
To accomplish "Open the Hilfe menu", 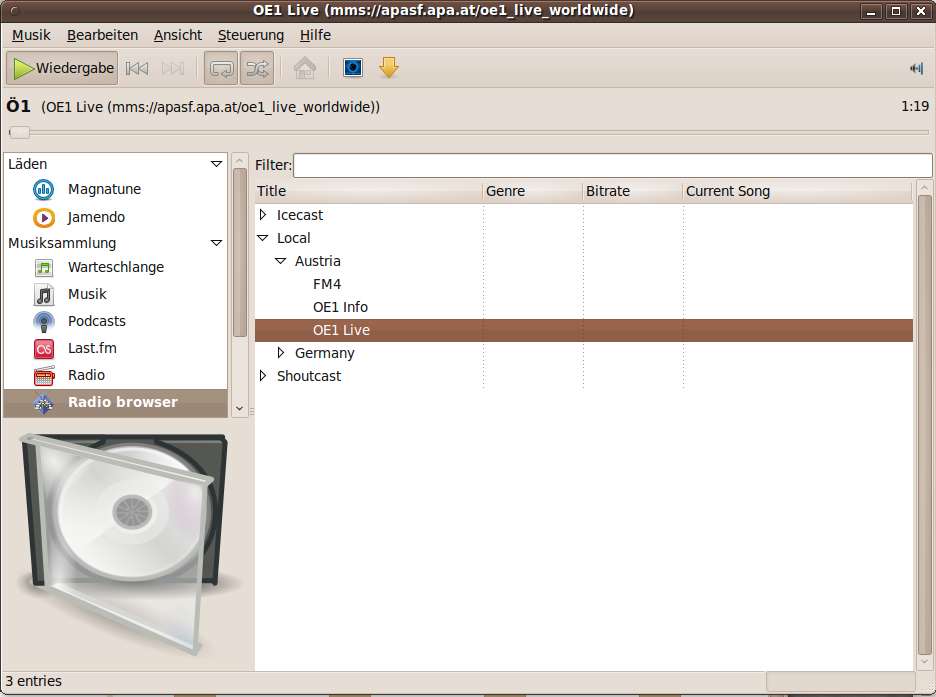I will [x=315, y=35].
